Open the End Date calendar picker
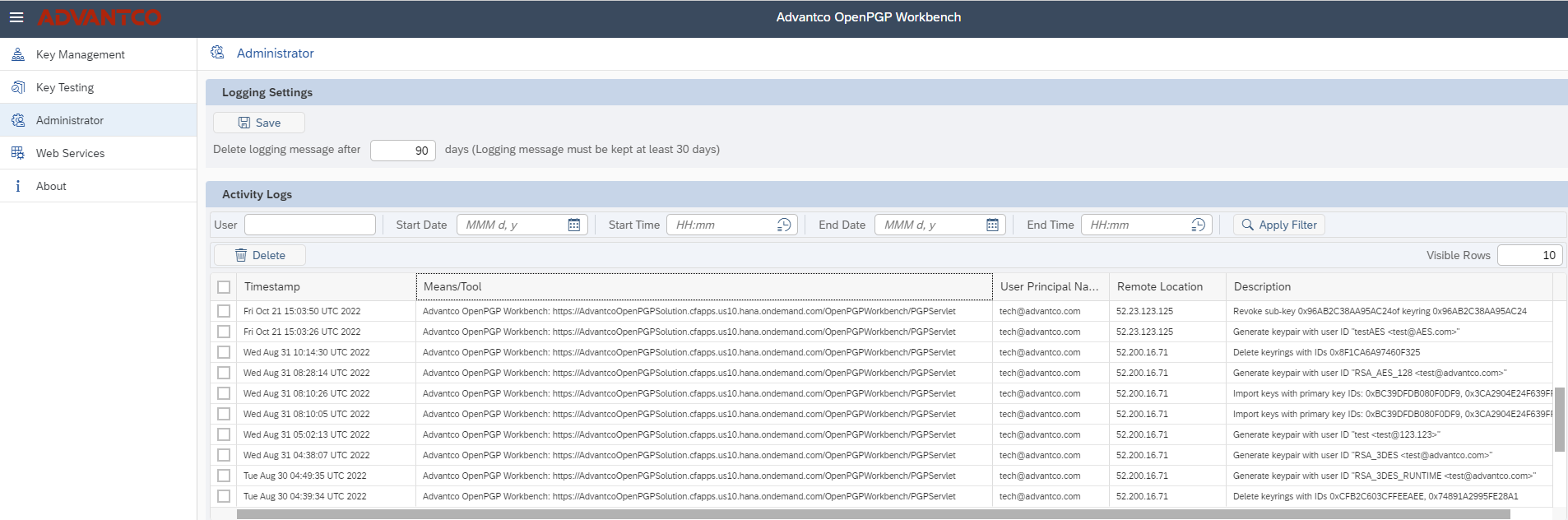 (992, 225)
